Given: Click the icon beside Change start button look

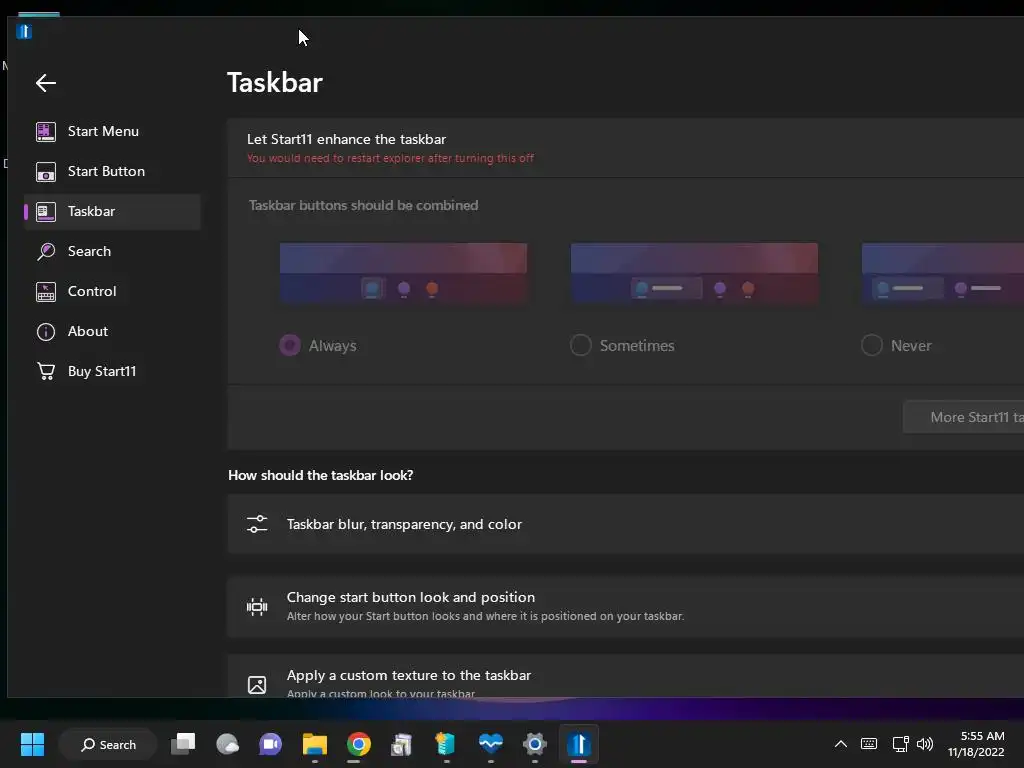Looking at the screenshot, I should [x=257, y=607].
